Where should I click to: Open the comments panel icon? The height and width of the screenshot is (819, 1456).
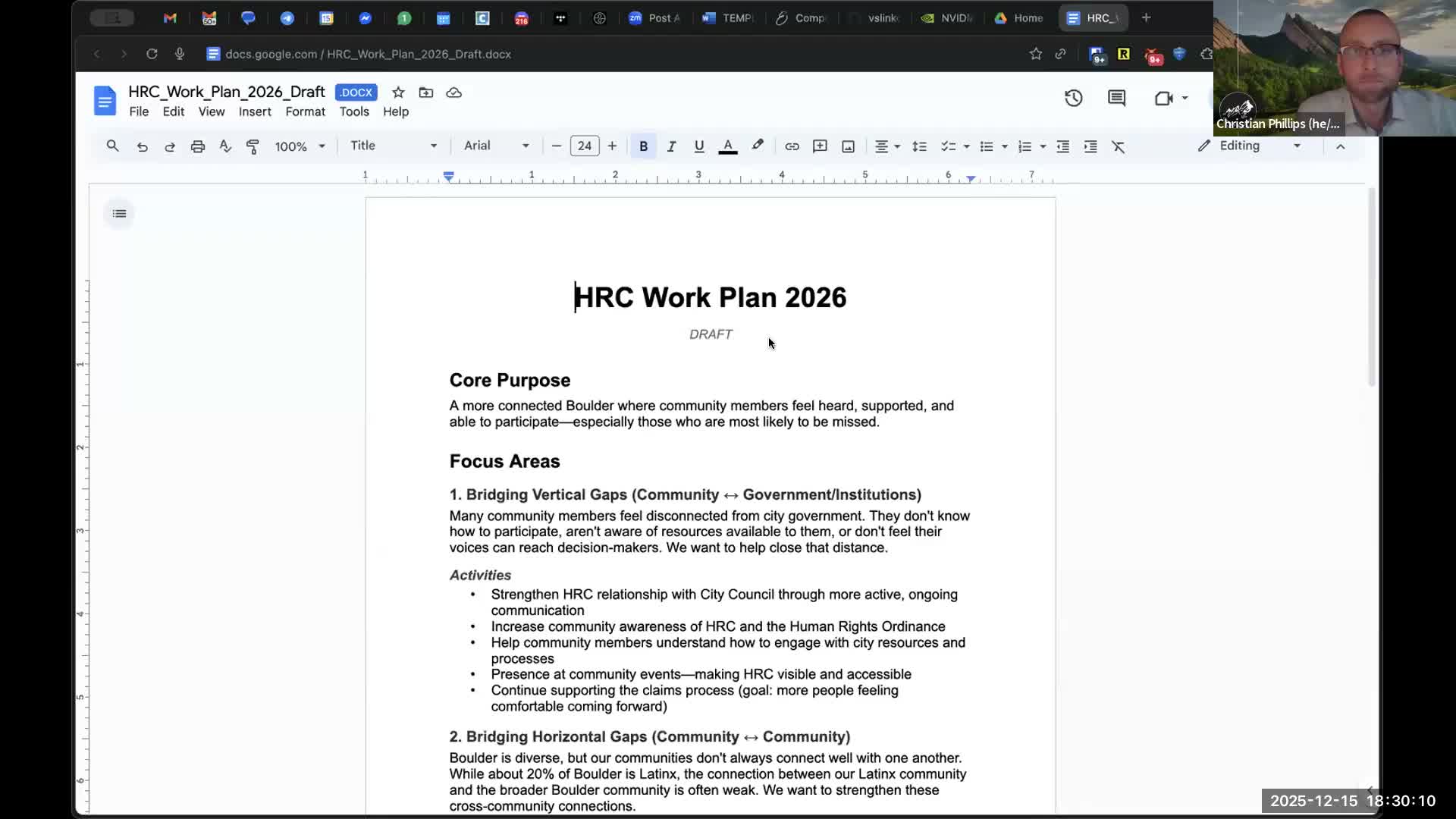(1116, 98)
